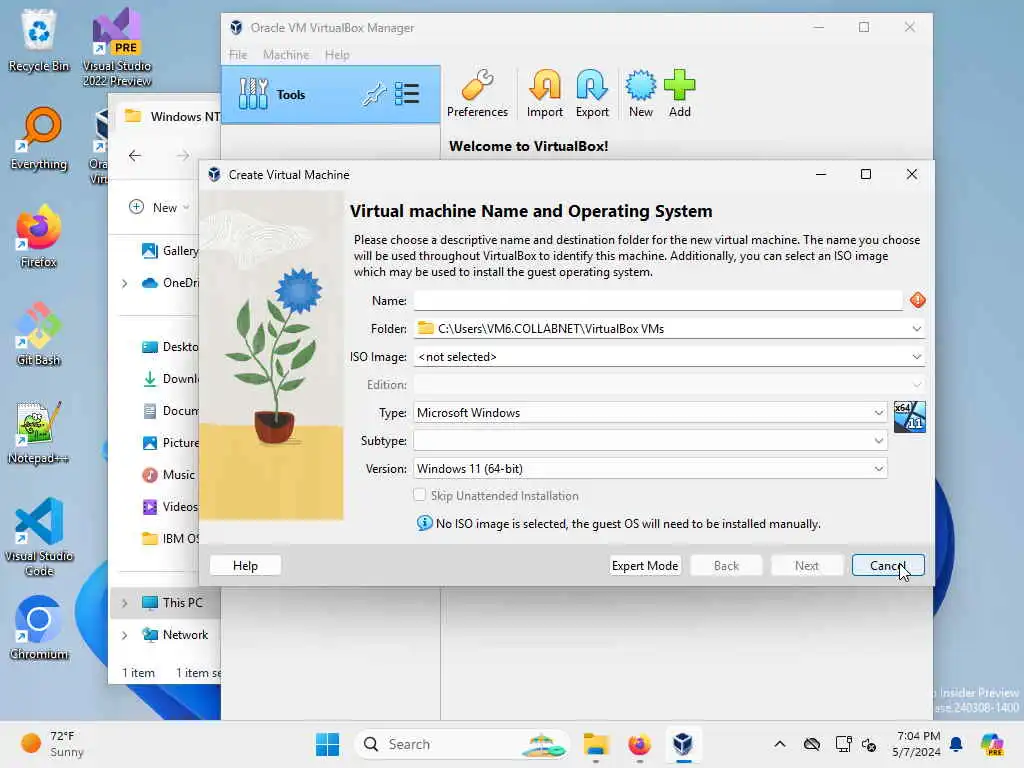Select Videos in the Explorer sidebar

point(170,507)
